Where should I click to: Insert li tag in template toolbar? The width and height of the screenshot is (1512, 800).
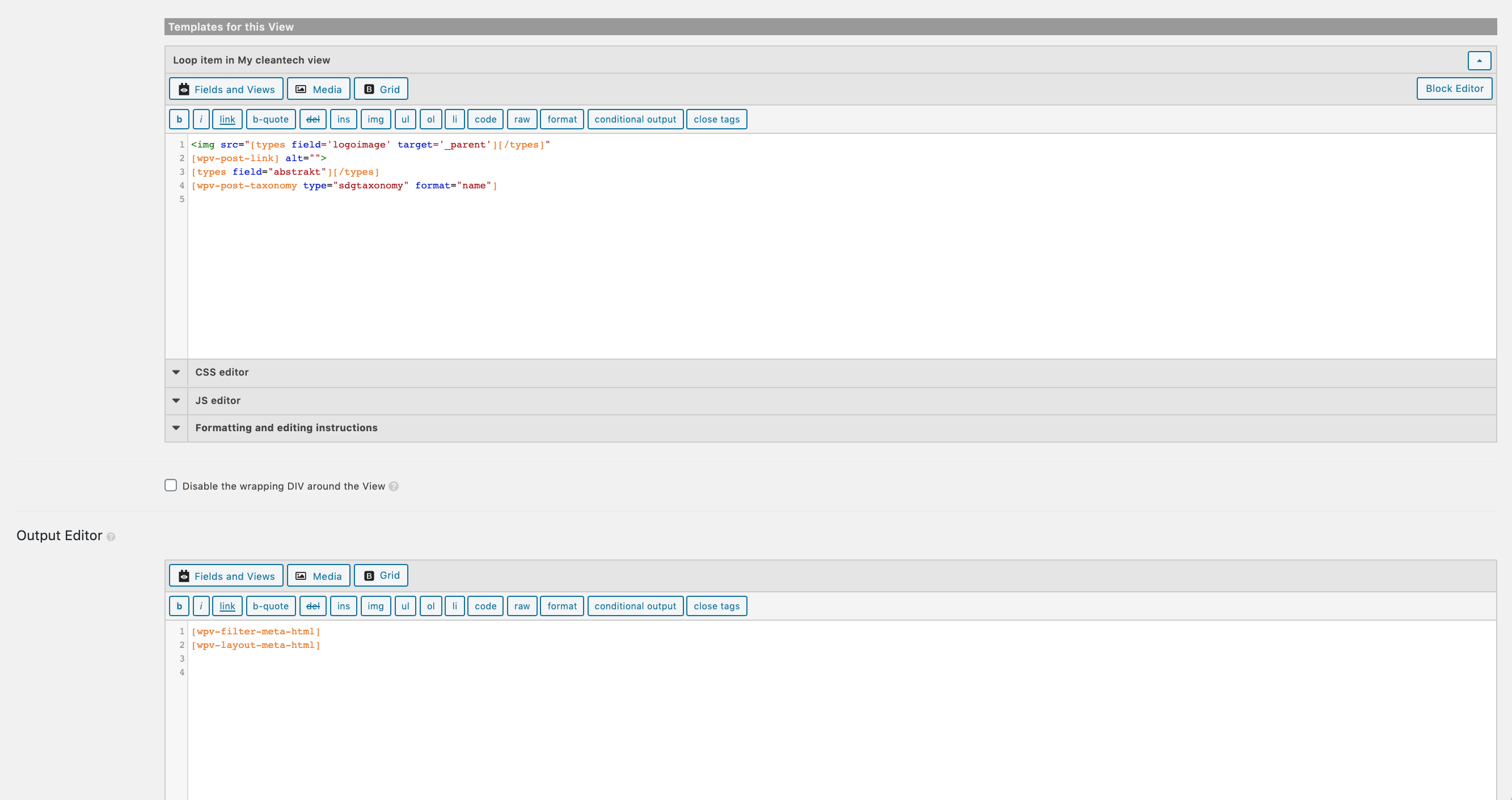click(x=455, y=119)
